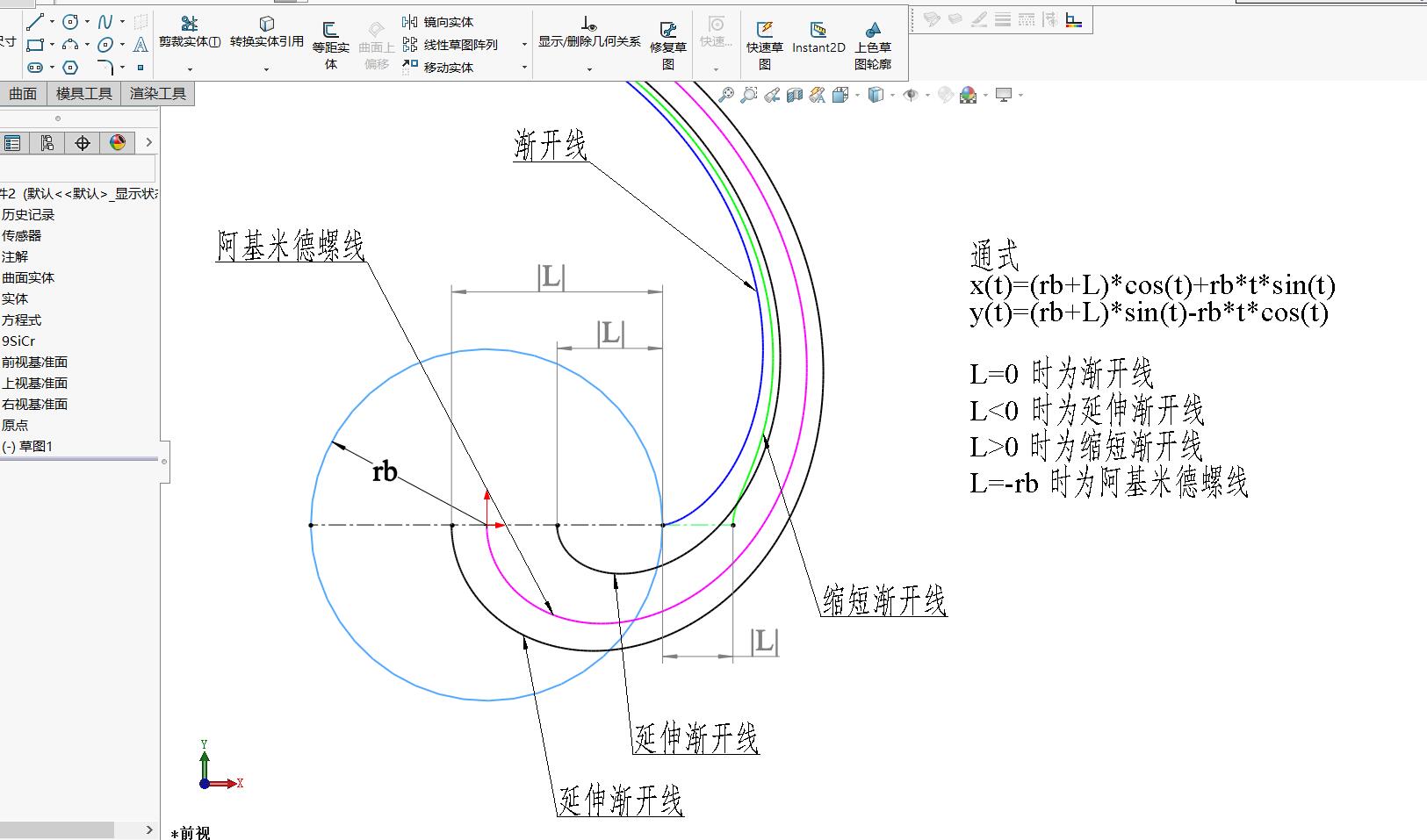Screen dimensions: 1427x840
Task: Open the Sketch Text tool
Action: [x=141, y=45]
